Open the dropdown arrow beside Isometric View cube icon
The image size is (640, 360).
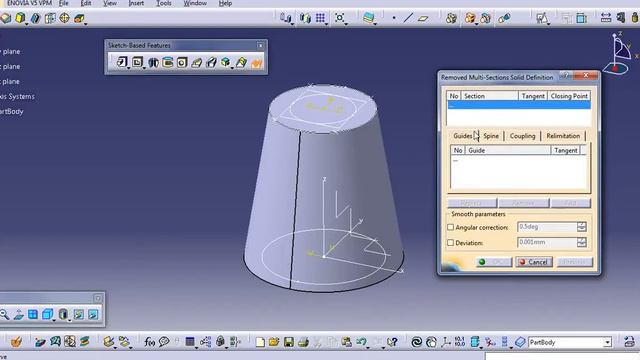[x=54, y=320]
